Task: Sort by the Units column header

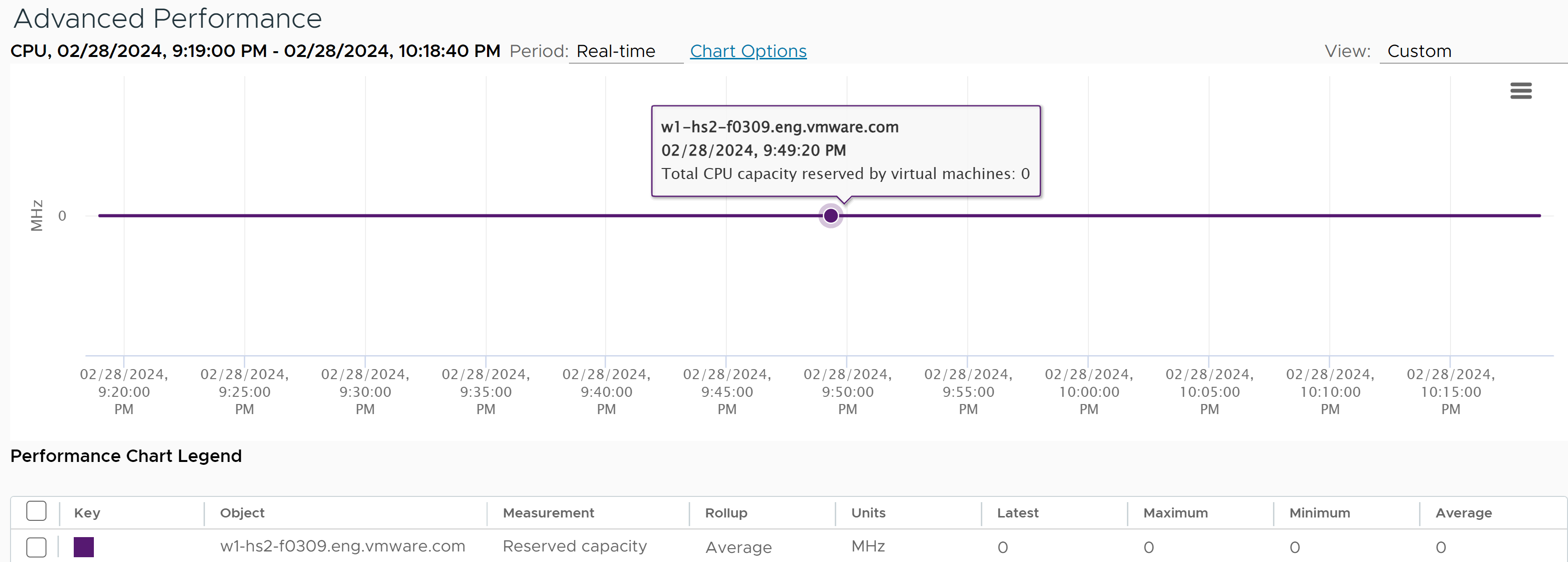Action: 868,513
